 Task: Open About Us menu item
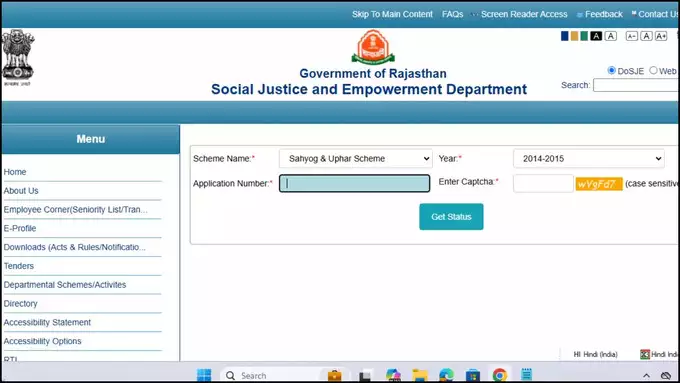click(x=21, y=191)
